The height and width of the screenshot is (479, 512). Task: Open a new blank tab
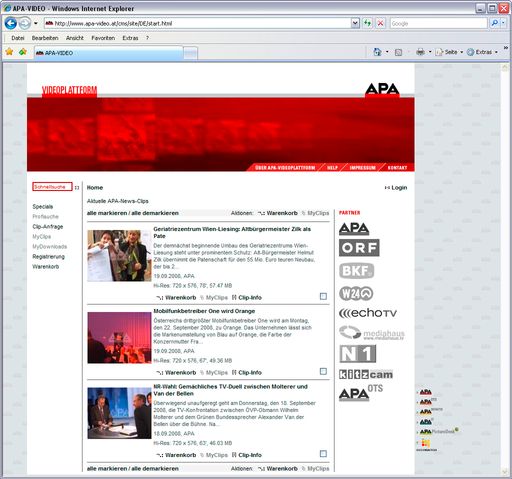(x=190, y=53)
